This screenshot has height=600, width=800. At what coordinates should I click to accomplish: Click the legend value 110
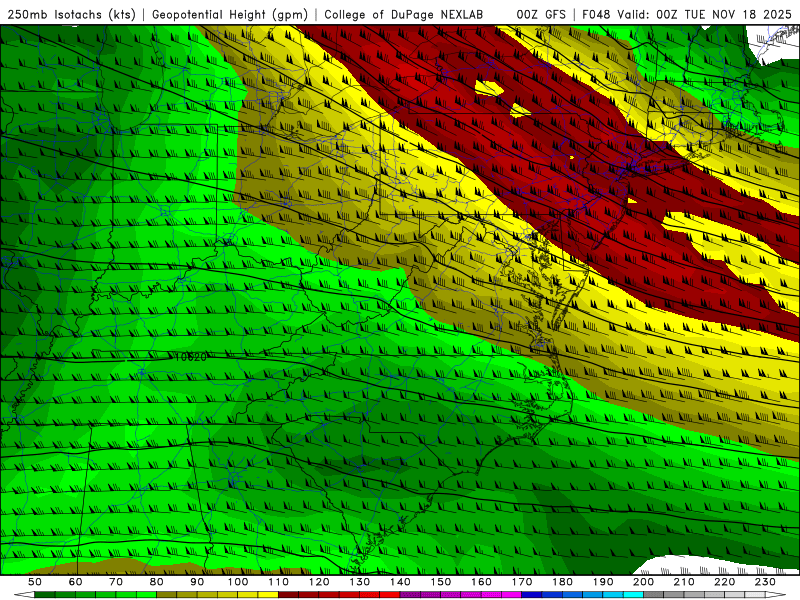[278, 582]
